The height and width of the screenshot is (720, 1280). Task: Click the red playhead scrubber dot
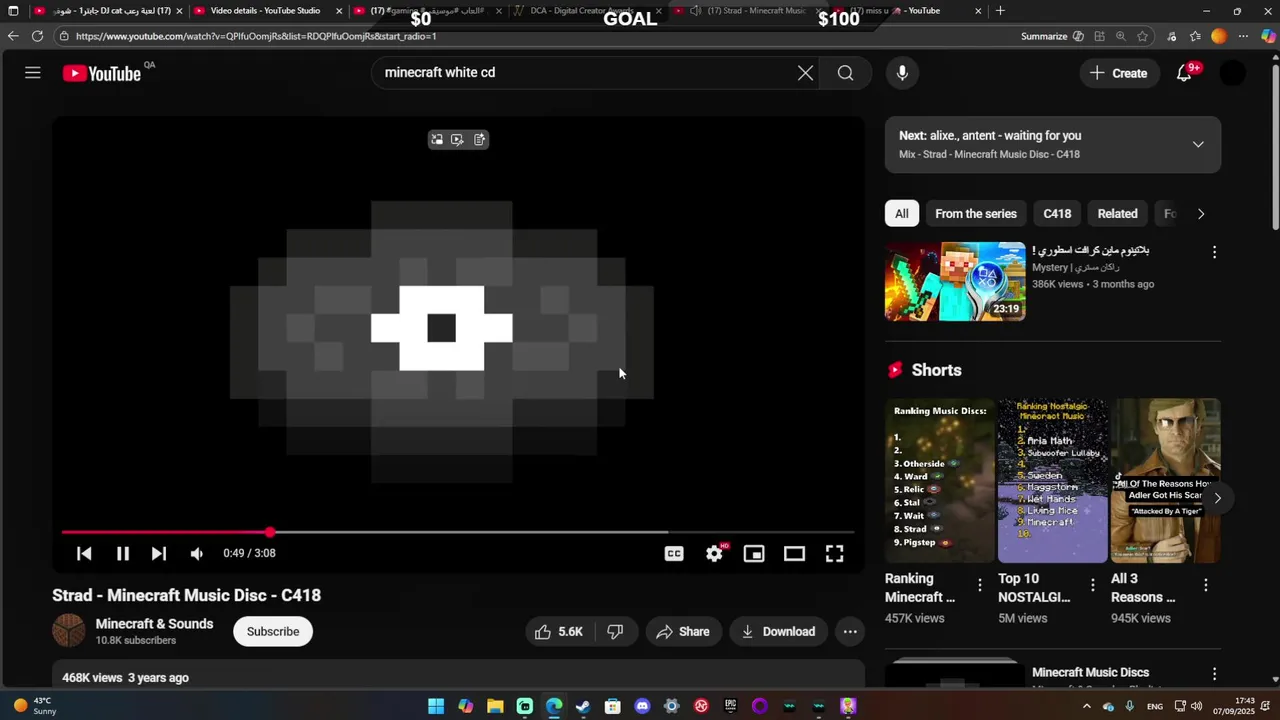[270, 533]
